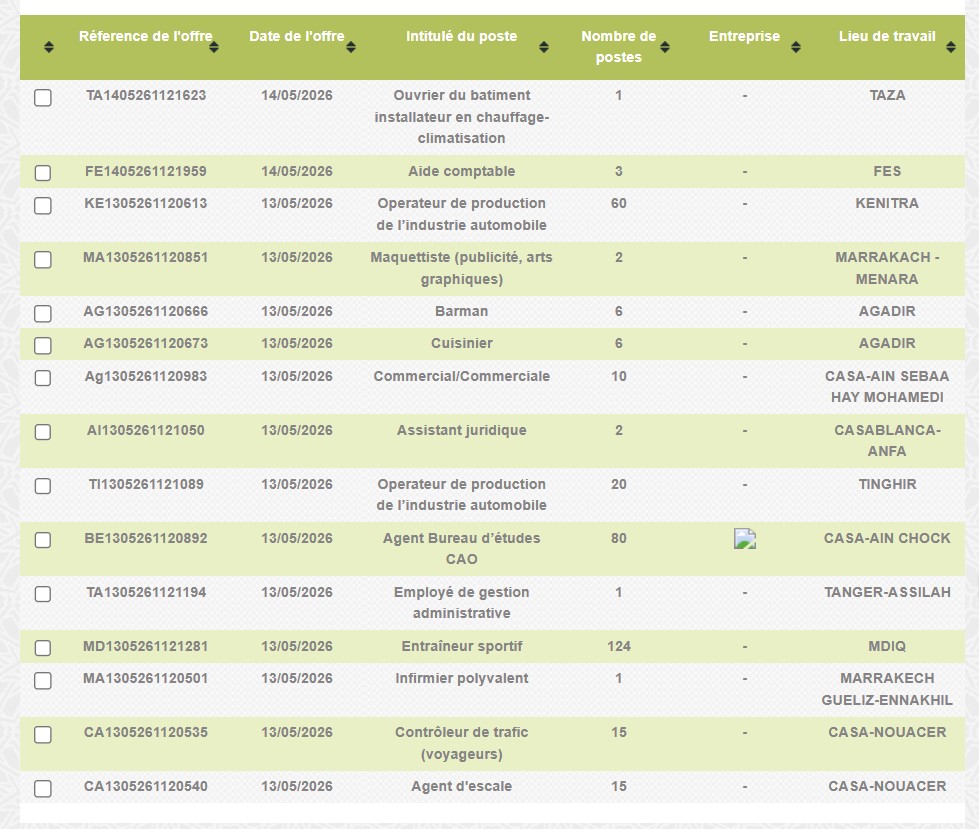Tick checkbox for Agent Bureau d'études CAO
The height and width of the screenshot is (829, 979).
tap(42, 540)
